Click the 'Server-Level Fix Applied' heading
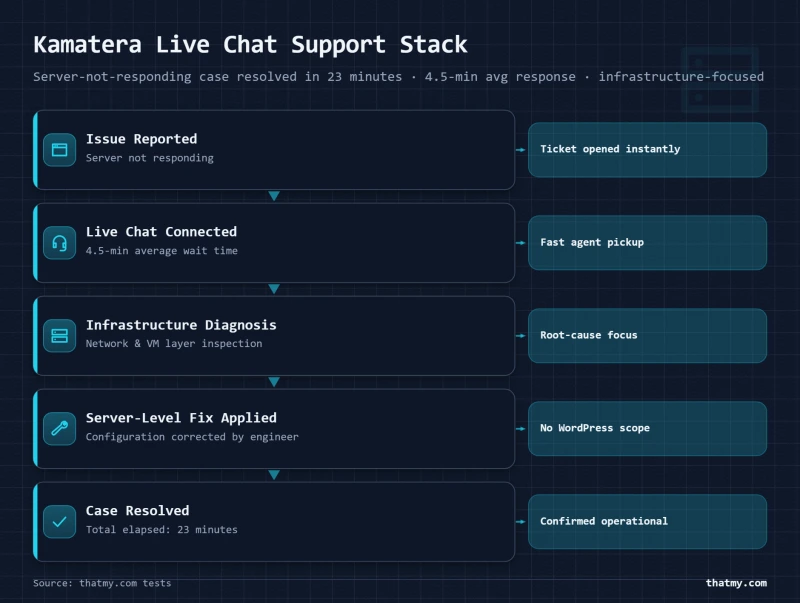The height and width of the screenshot is (603, 800). click(181, 418)
